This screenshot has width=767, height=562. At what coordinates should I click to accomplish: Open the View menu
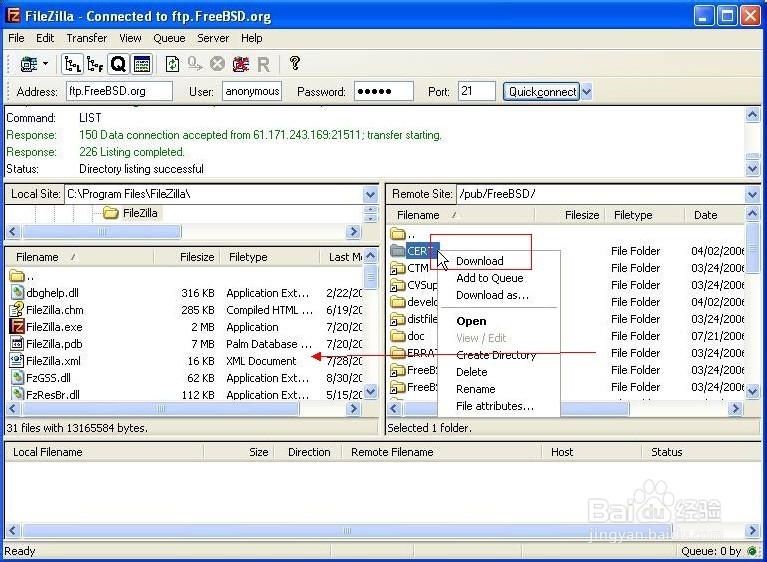click(x=130, y=38)
